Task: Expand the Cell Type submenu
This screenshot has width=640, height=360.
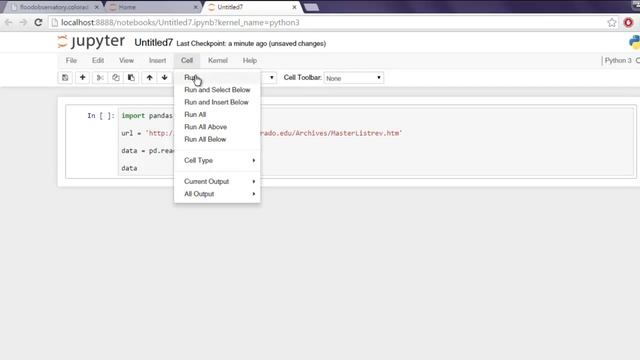Action: click(x=217, y=160)
